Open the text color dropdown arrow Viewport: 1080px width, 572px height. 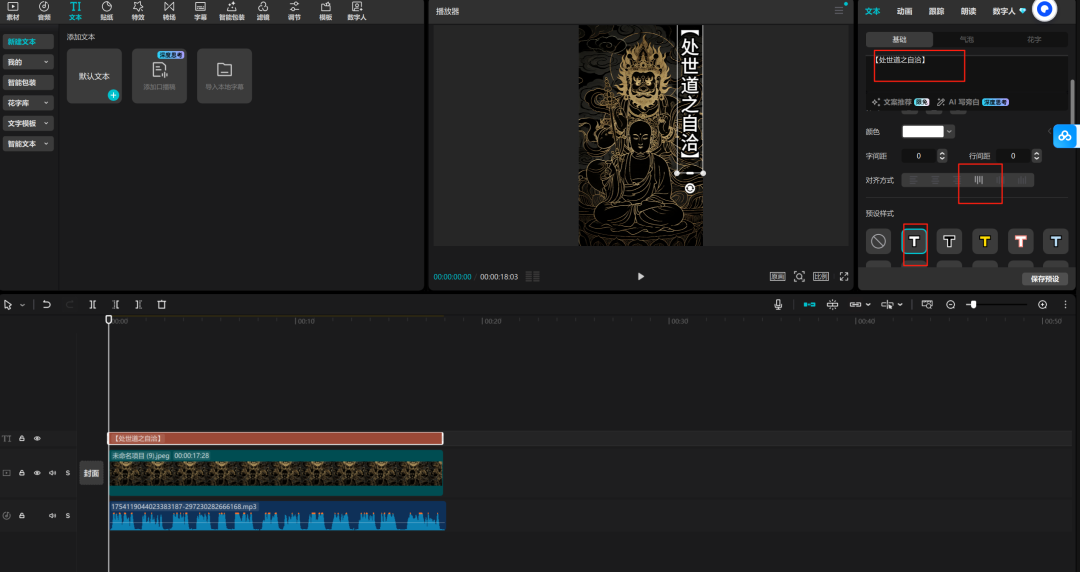[x=949, y=132]
